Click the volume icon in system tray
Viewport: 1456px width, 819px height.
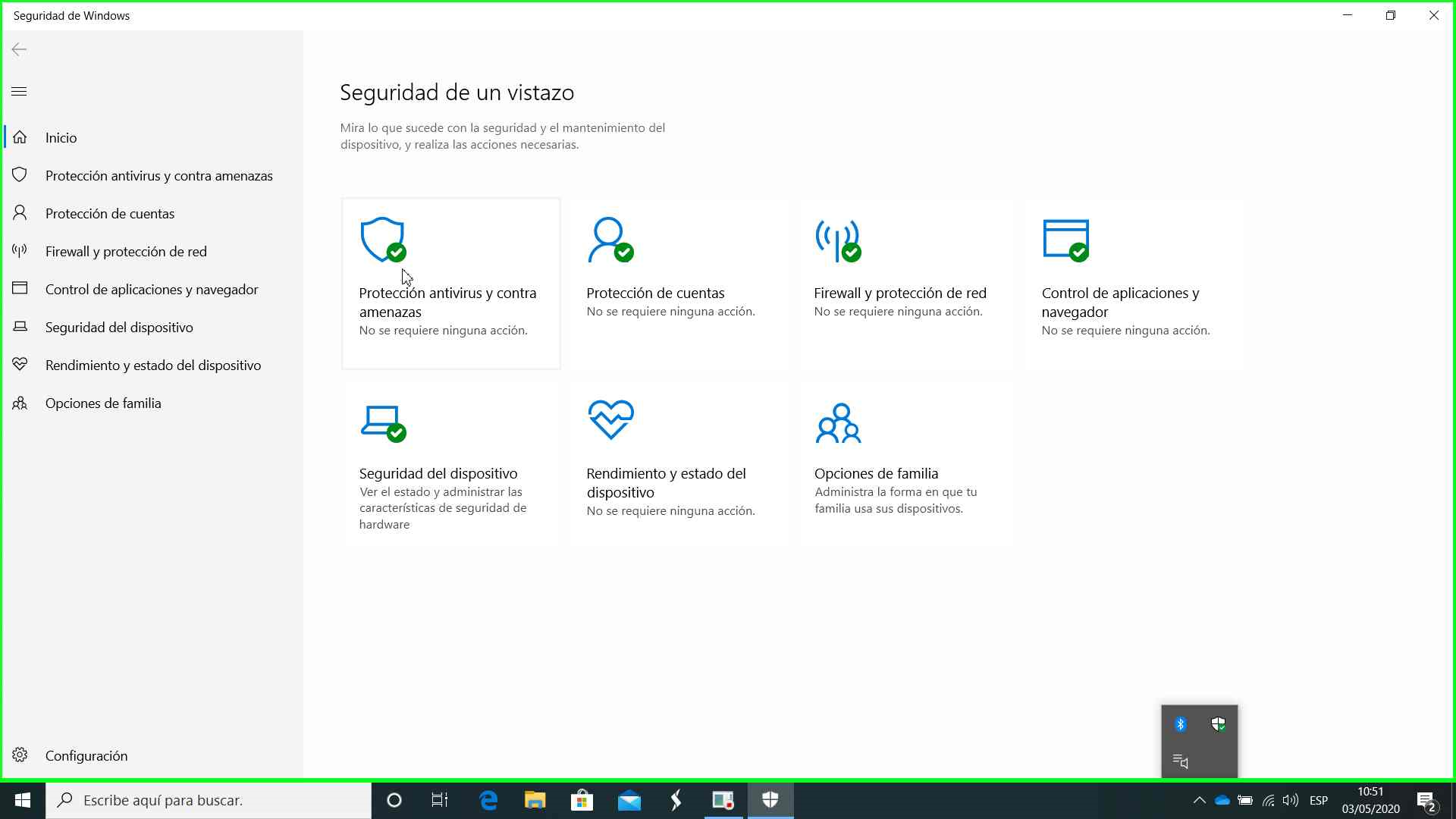click(1290, 800)
